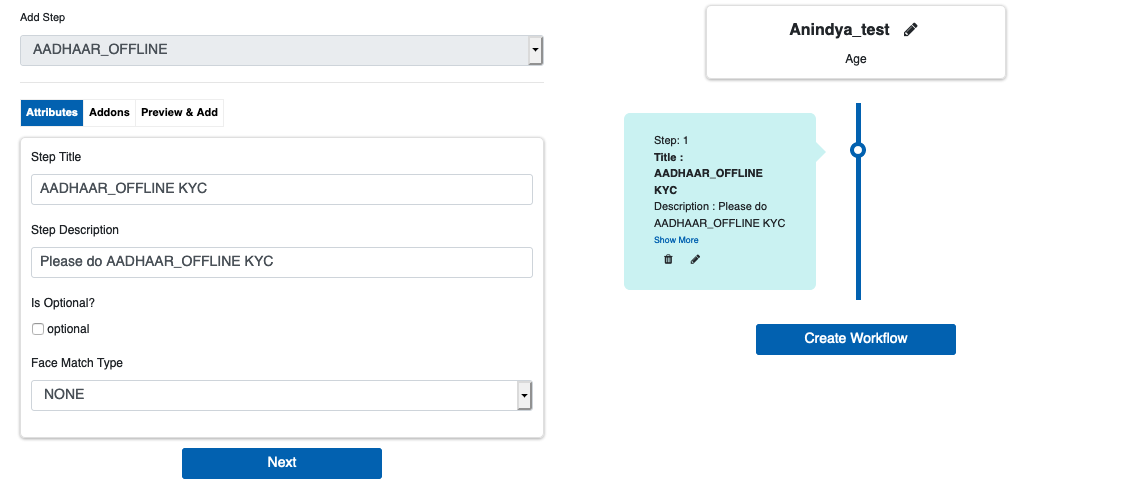Viewport: 1123px width, 504px height.
Task: Click the pencil icon beside Anindya_test
Action: [x=910, y=30]
